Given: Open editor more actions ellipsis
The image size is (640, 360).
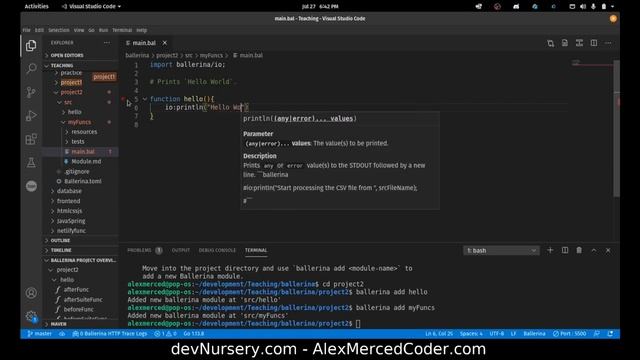Looking at the screenshot, I should click(x=608, y=43).
